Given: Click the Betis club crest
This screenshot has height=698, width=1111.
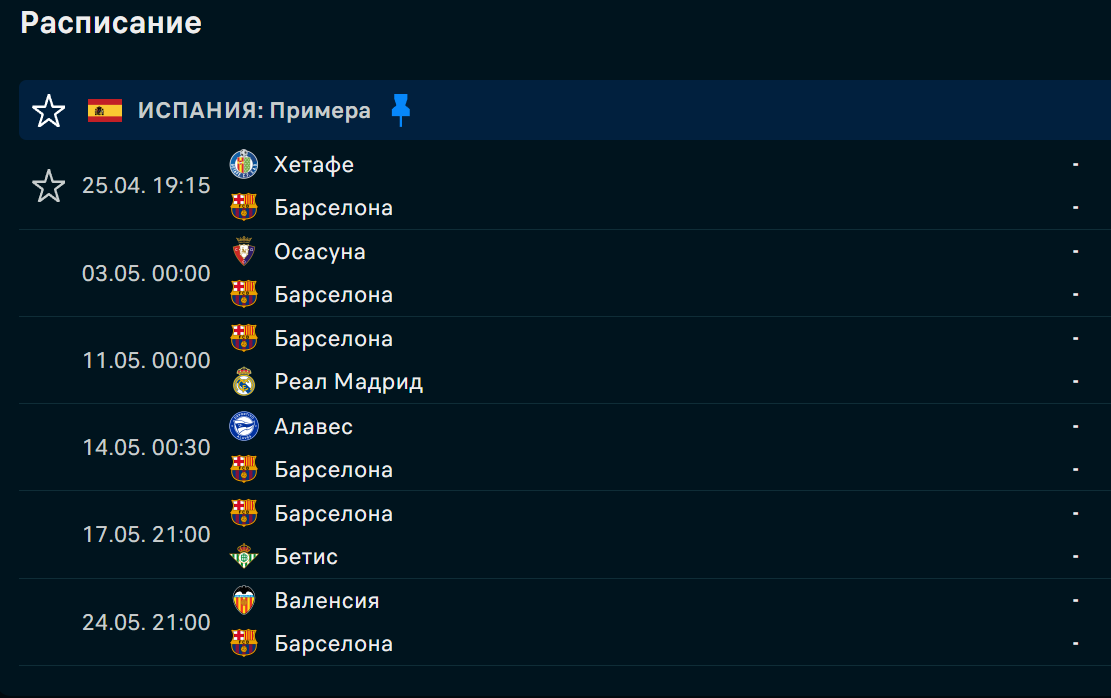Looking at the screenshot, I should pos(244,557).
